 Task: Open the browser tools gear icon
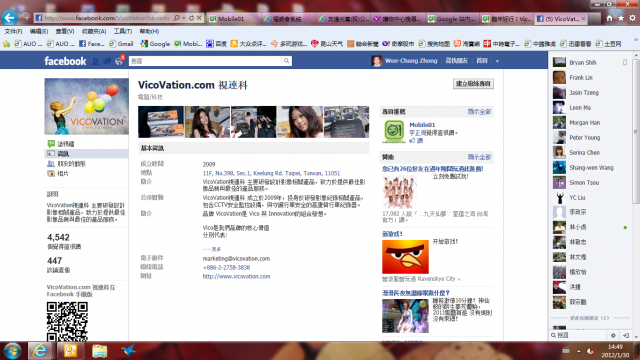[632, 18]
